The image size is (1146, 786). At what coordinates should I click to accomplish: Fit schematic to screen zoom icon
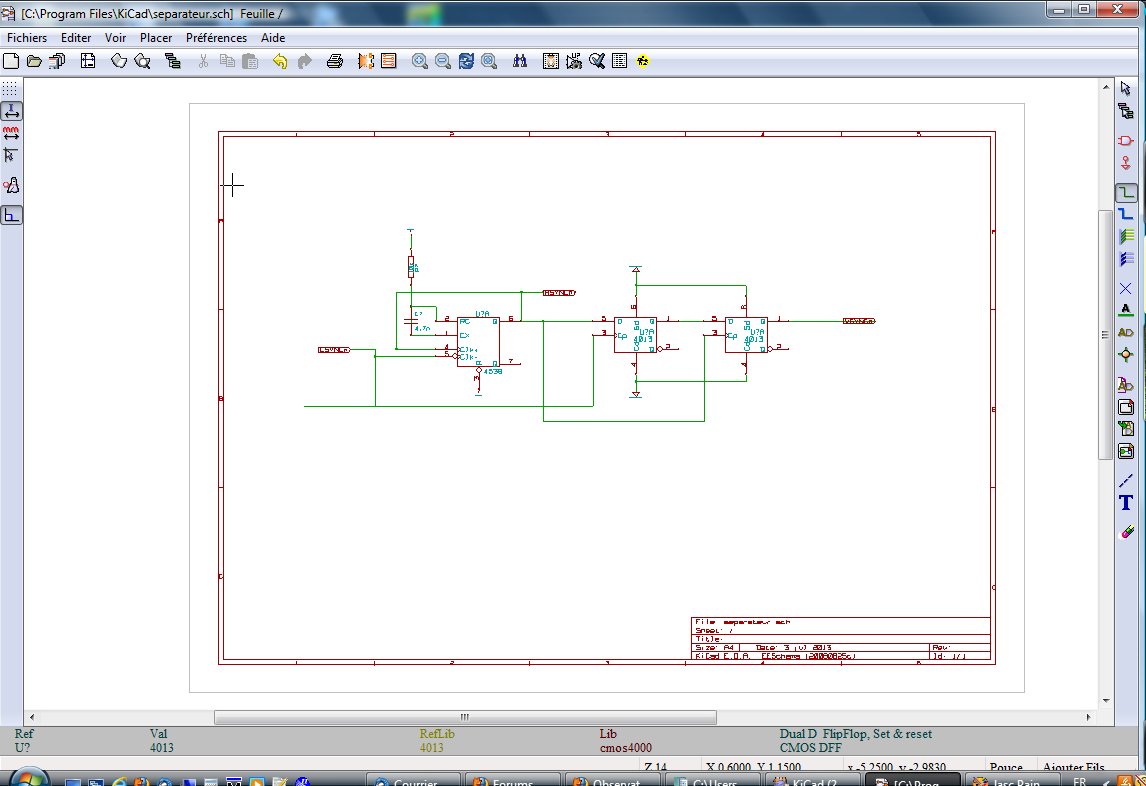click(x=489, y=61)
